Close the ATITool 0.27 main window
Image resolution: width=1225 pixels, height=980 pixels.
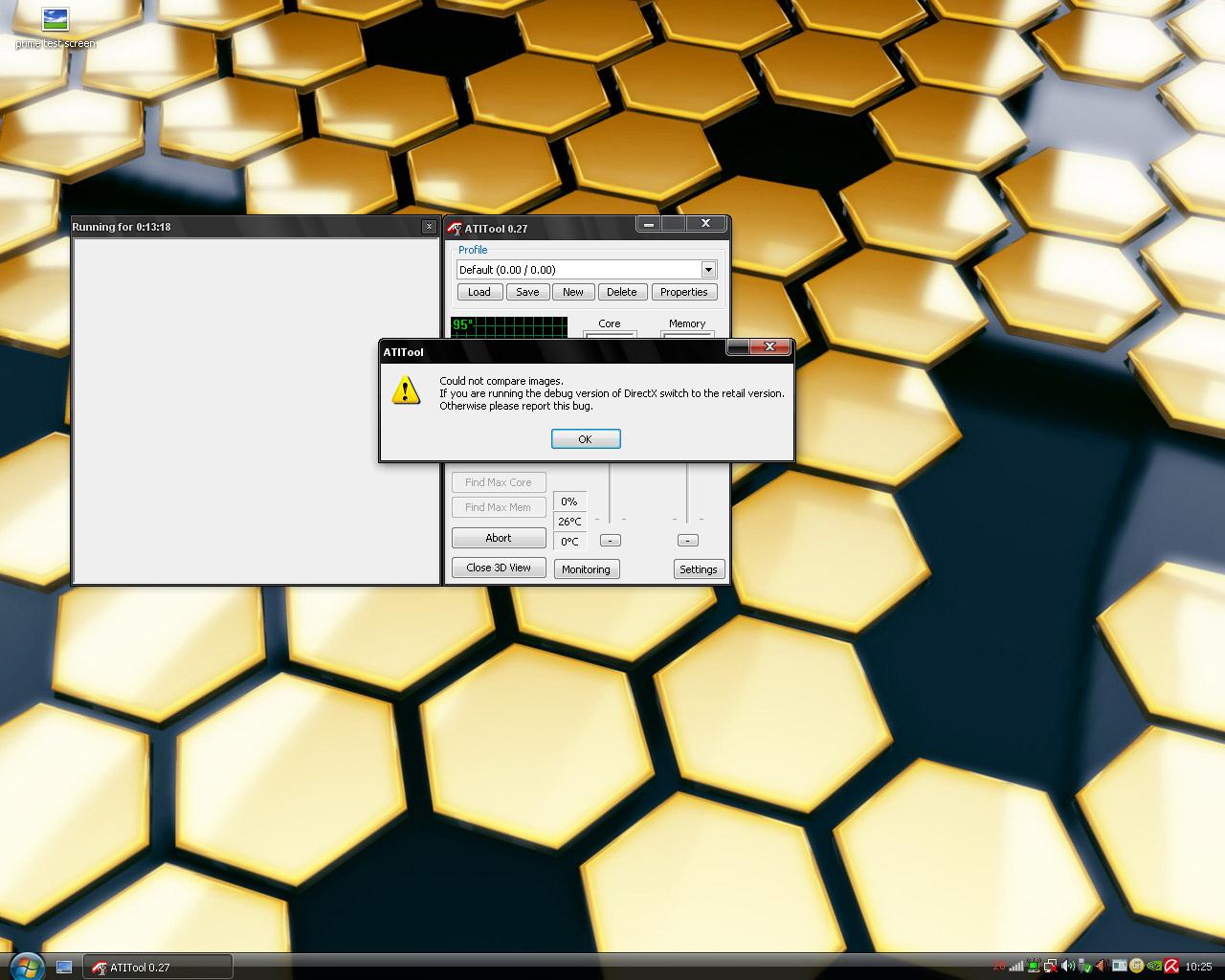(x=705, y=224)
